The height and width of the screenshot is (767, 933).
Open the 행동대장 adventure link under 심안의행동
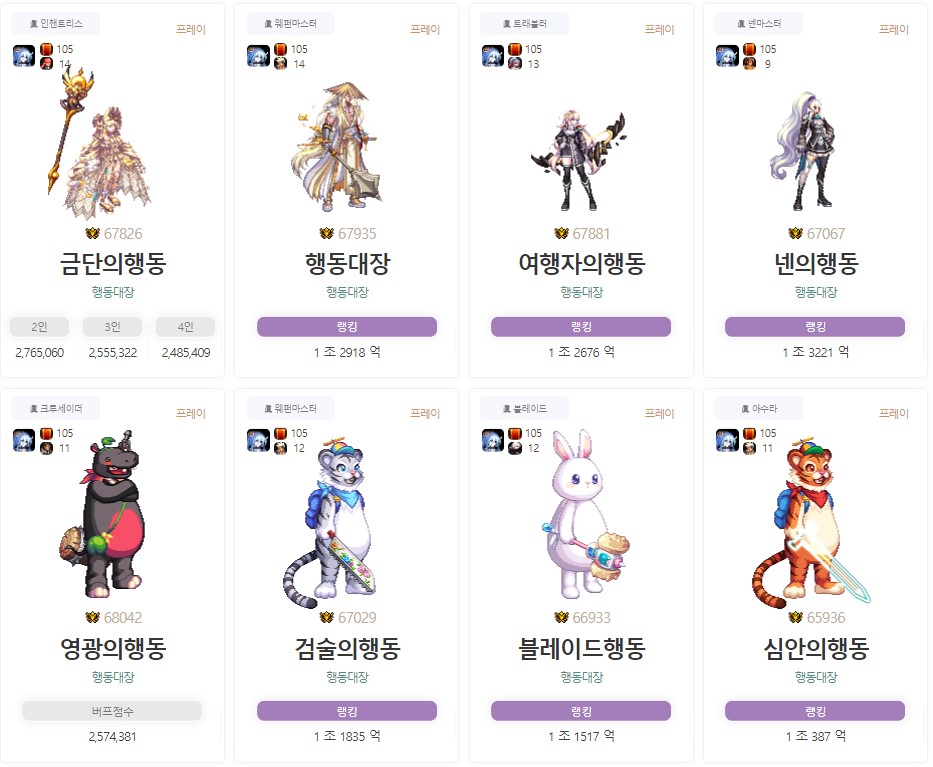(816, 677)
